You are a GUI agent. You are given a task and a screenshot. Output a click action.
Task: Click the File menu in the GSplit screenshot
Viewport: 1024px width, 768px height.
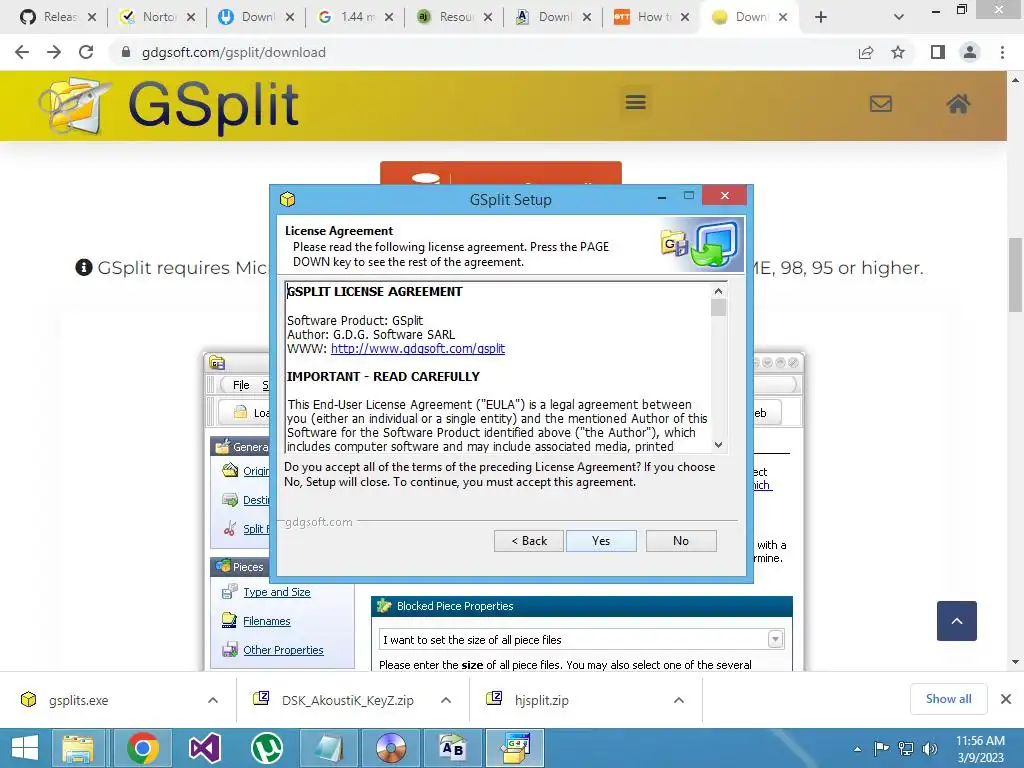[241, 385]
